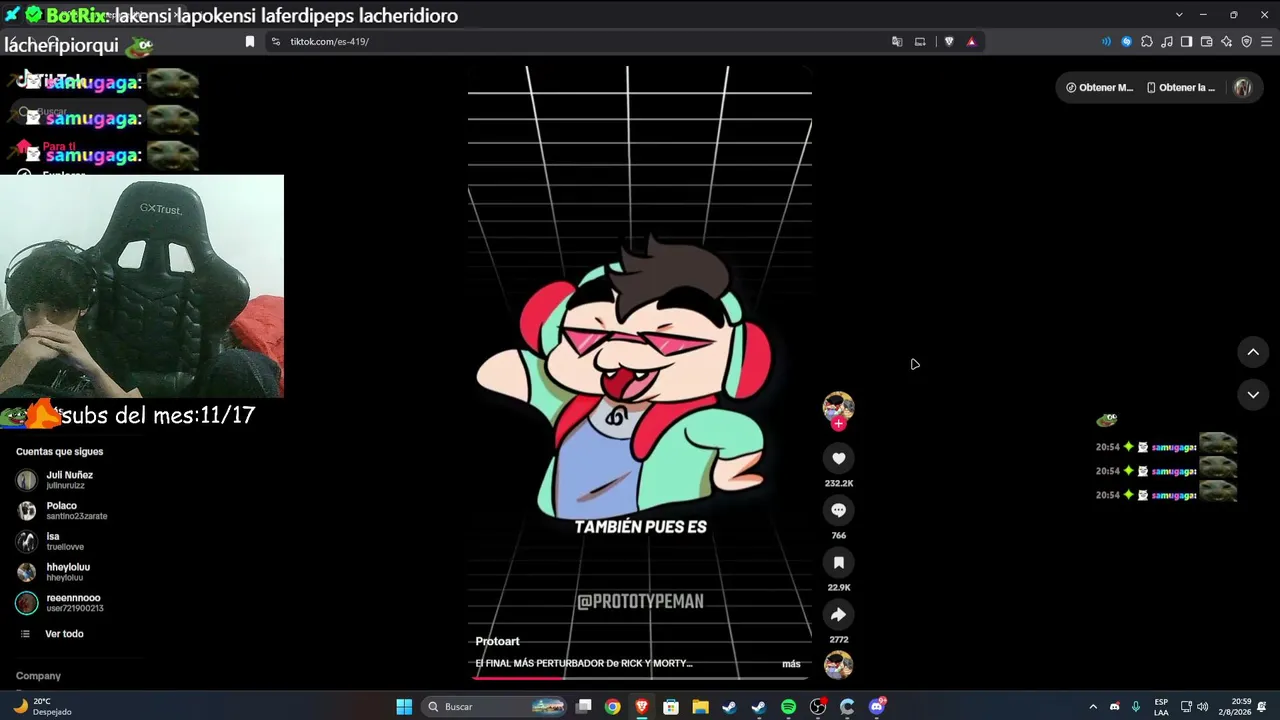This screenshot has height=720, width=1280.
Task: Click the browser address bar URL
Action: 330,42
